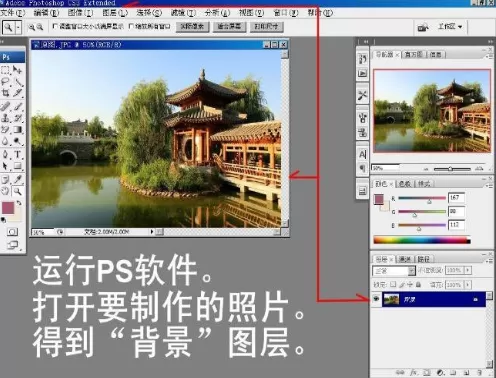496x378 pixels.
Task: Select the Gradient tool
Action: (x=18, y=129)
